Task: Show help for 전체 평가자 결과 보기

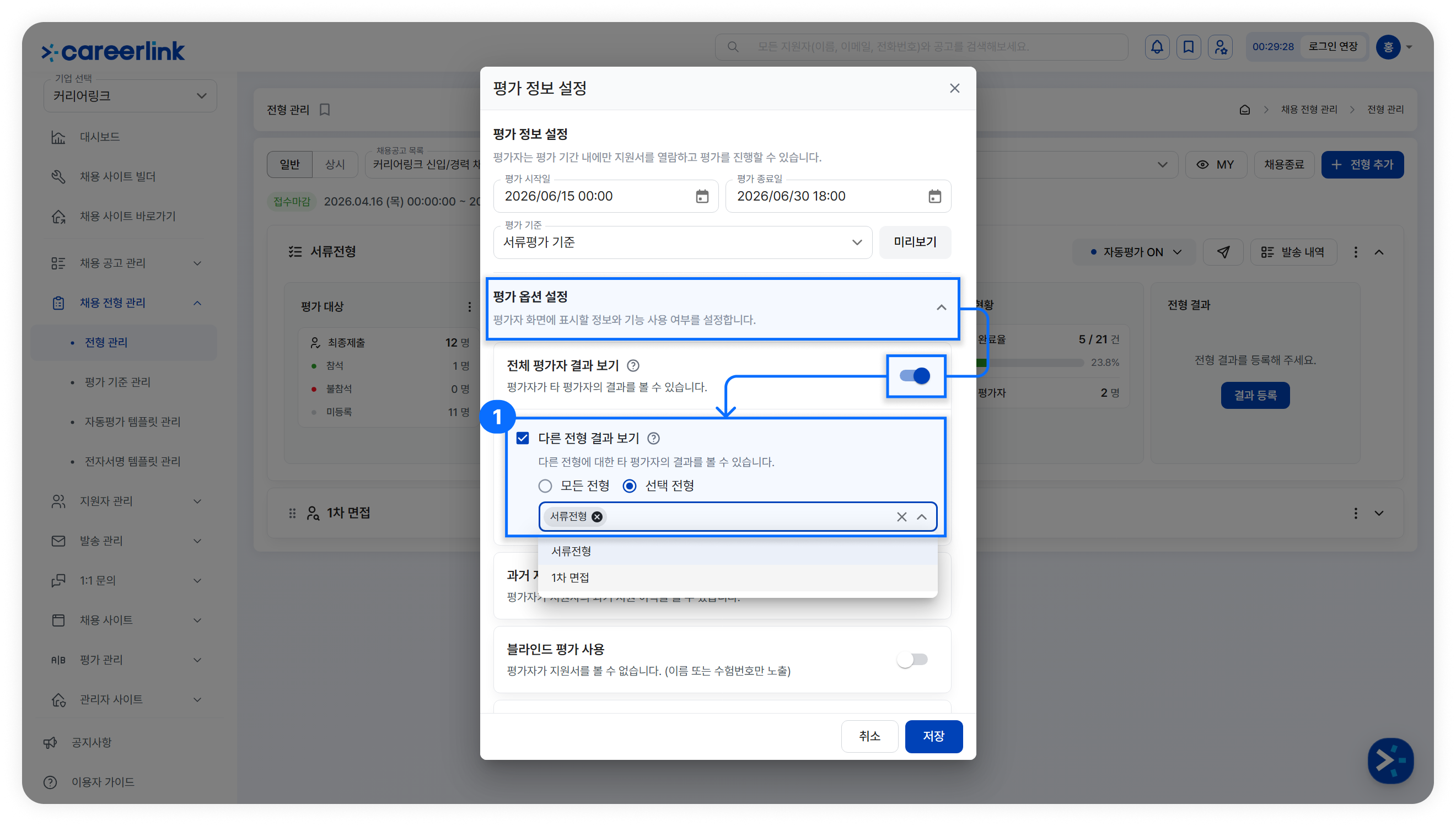Action: (x=633, y=365)
